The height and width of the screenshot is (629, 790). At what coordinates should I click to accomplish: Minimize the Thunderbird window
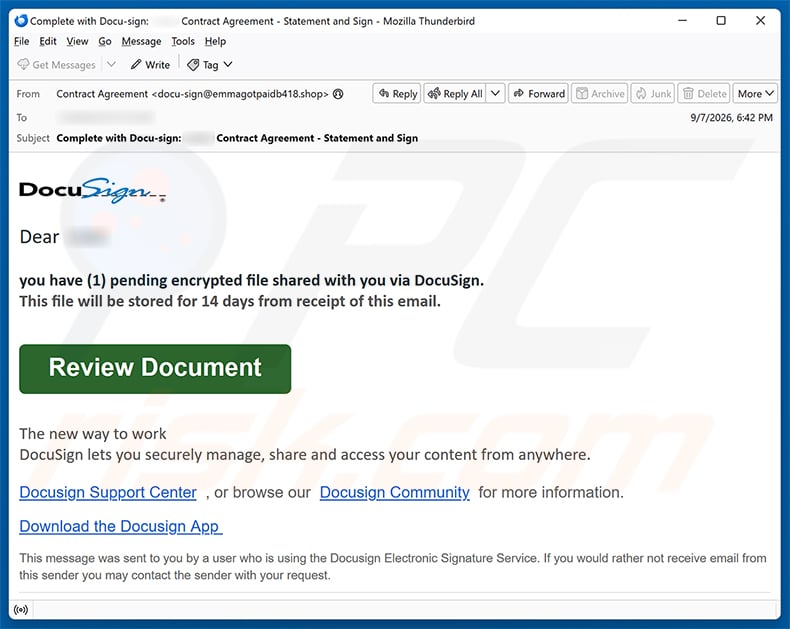point(682,21)
